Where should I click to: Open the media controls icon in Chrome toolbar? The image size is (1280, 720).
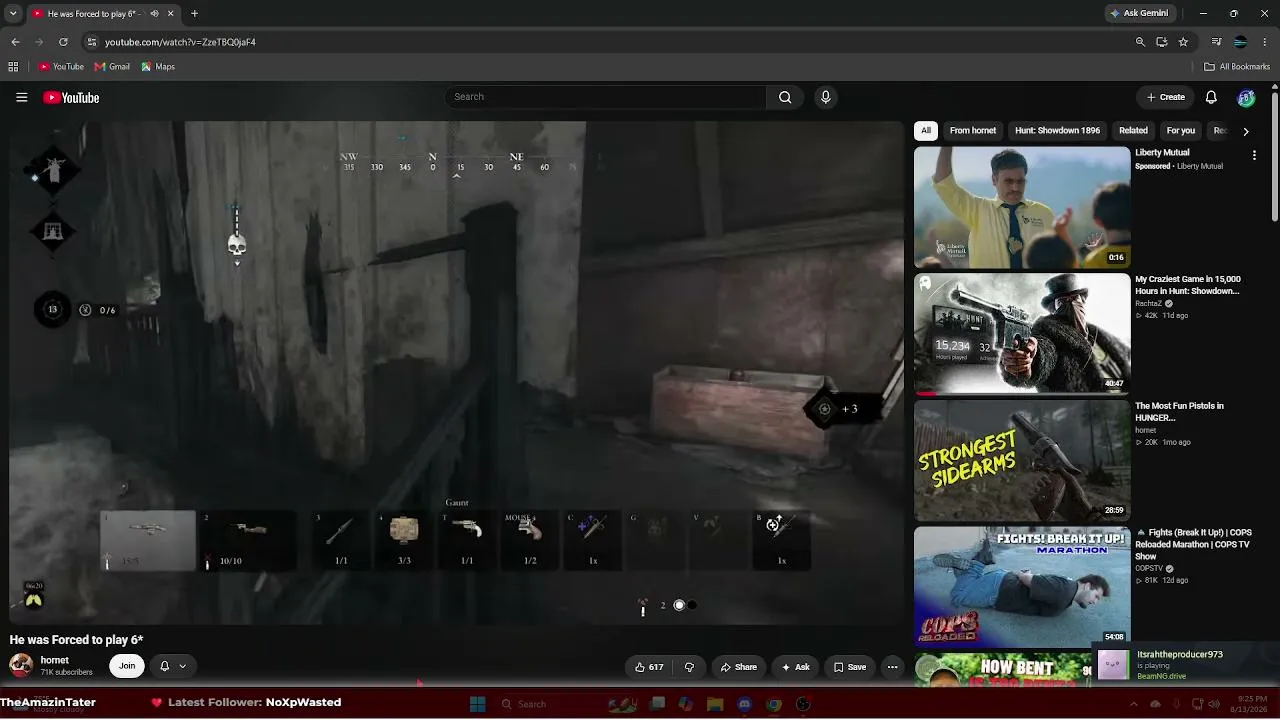(x=1217, y=42)
